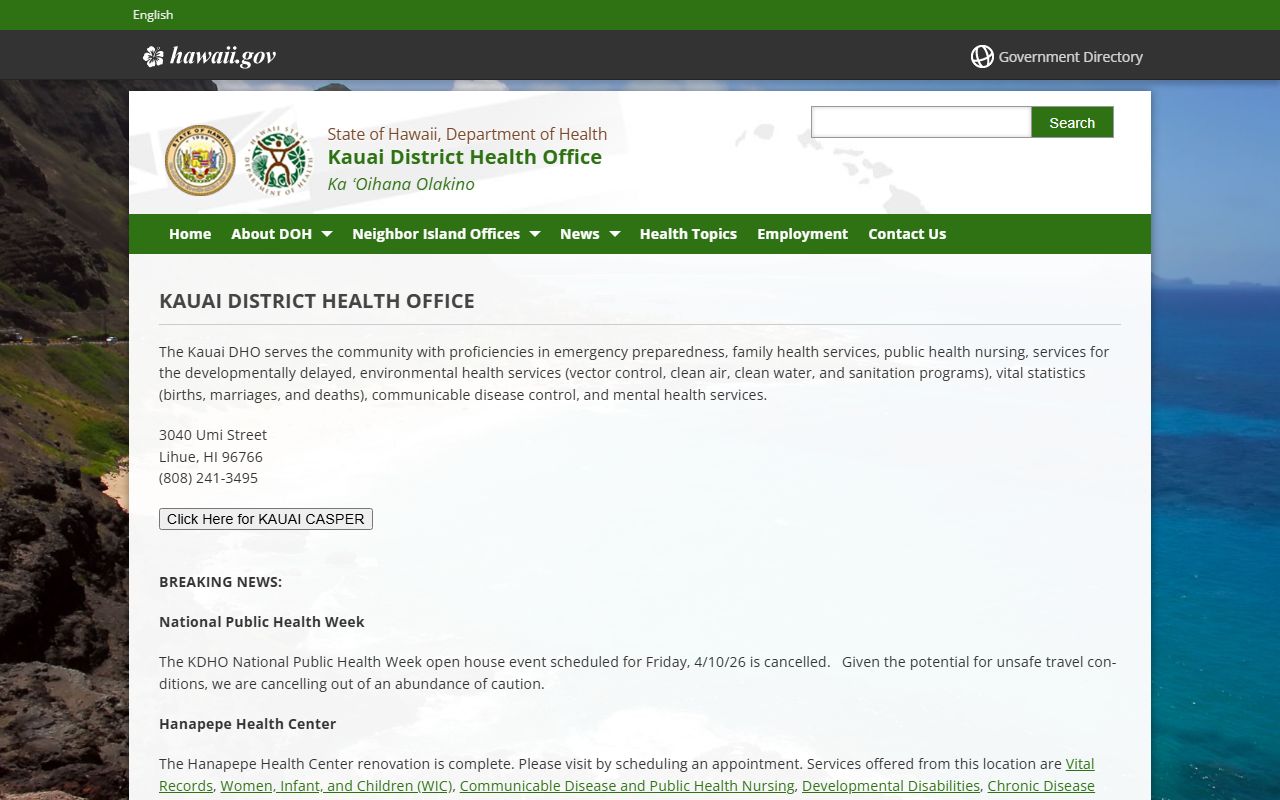The height and width of the screenshot is (800, 1280).
Task: Follow the Developmental Disabilities link
Action: pyautogui.click(x=891, y=786)
